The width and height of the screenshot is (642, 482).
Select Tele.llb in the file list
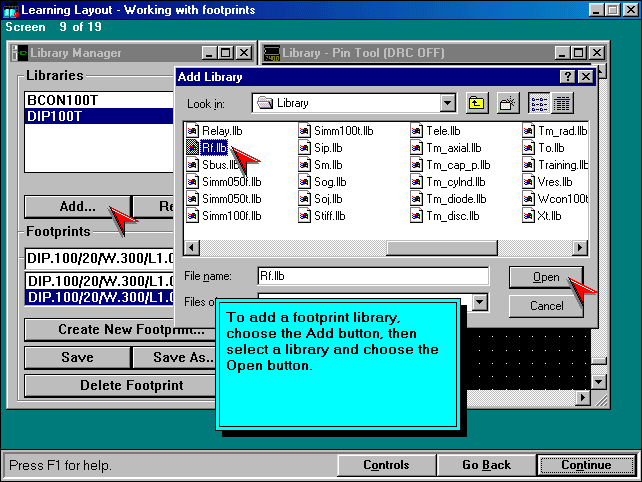pos(443,130)
